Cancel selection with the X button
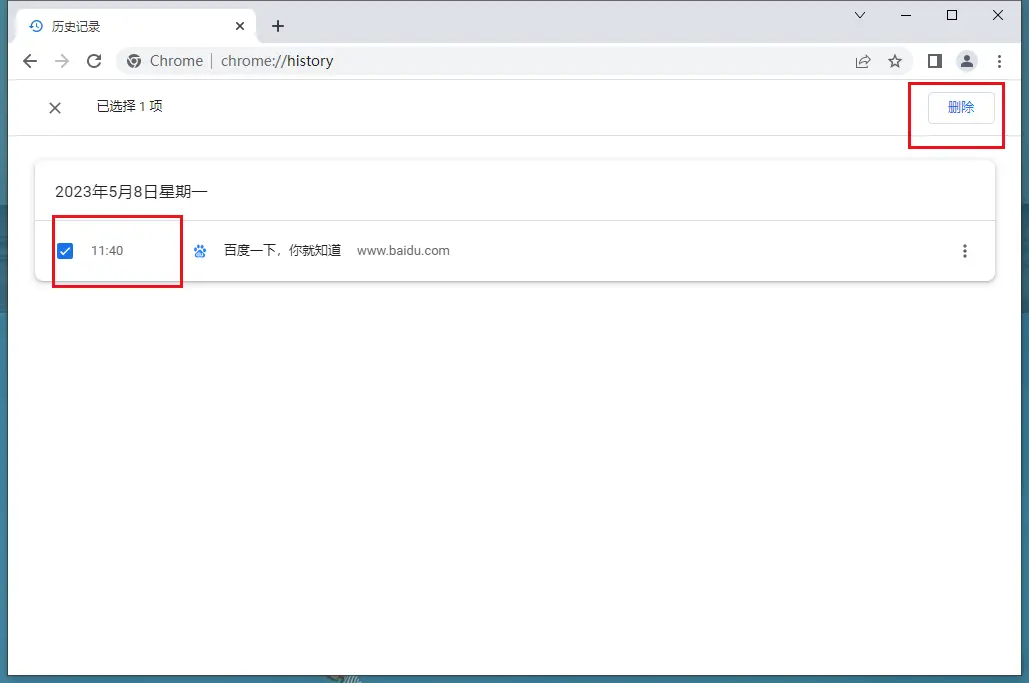The height and width of the screenshot is (683, 1029). click(55, 108)
